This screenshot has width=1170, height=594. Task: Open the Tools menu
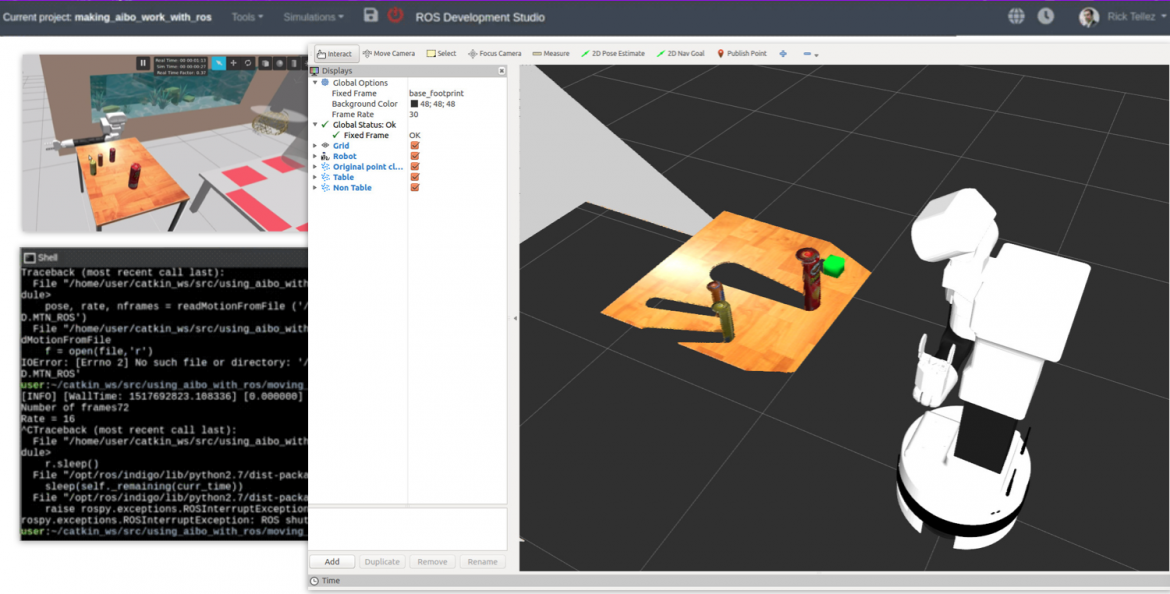tap(247, 17)
